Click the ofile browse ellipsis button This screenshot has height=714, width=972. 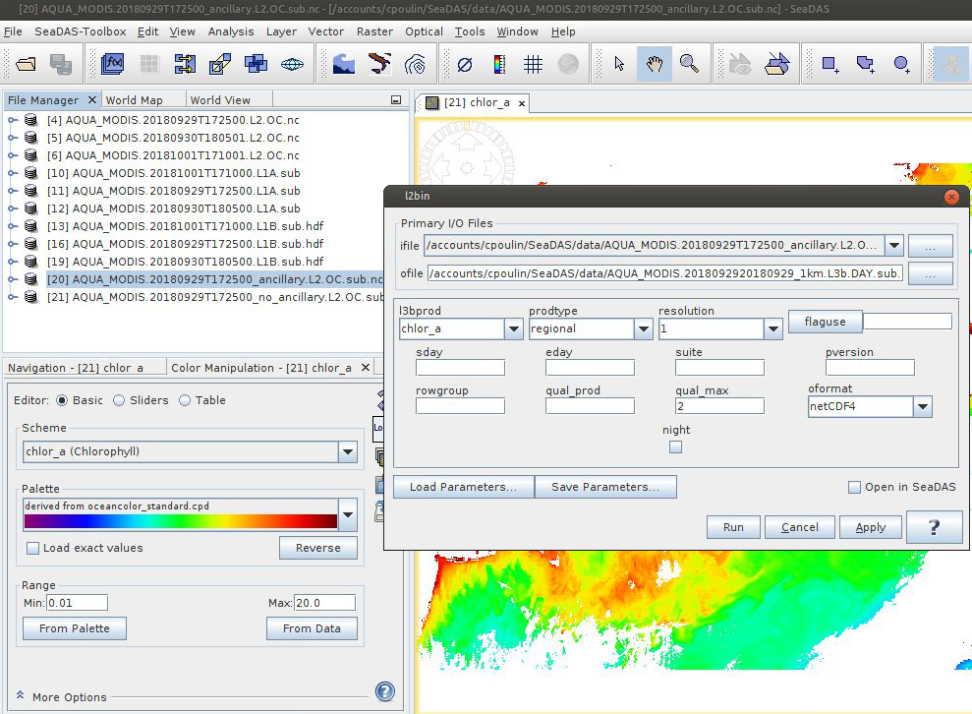point(930,273)
